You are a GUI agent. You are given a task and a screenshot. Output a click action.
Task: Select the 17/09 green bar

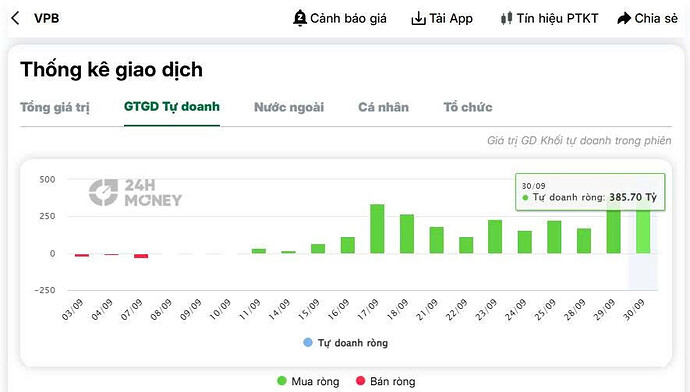click(377, 229)
